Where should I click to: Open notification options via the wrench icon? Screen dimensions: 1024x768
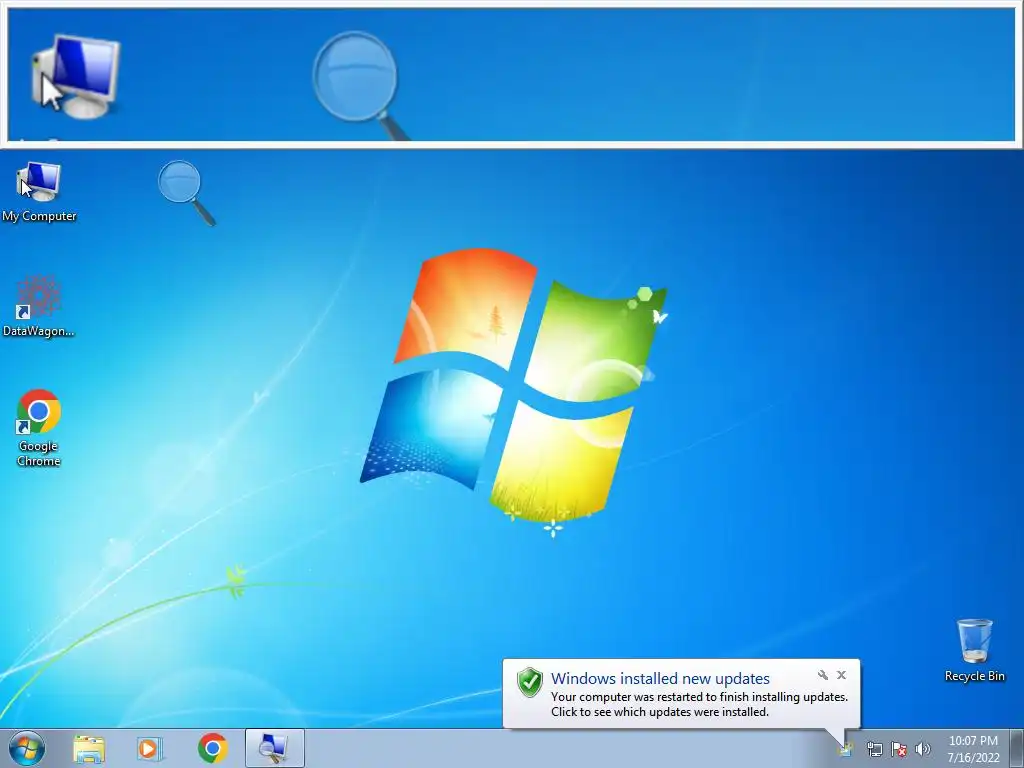tap(823, 675)
